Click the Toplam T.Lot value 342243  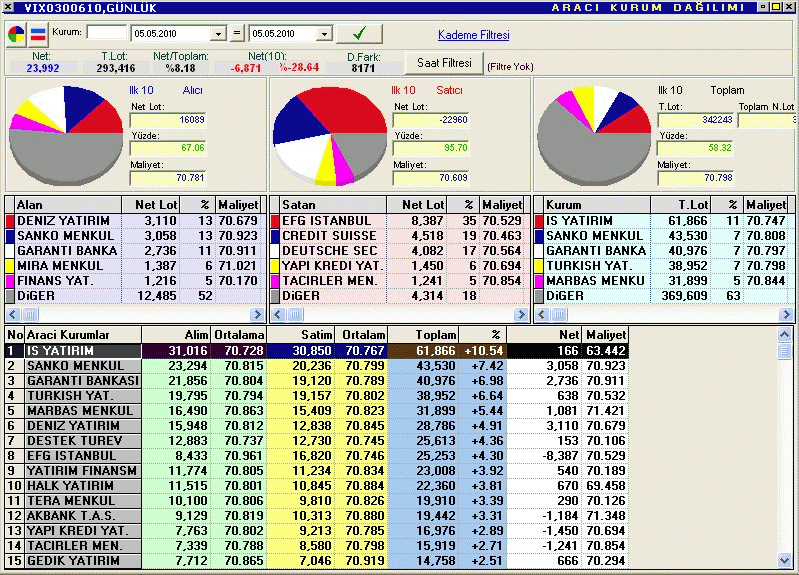click(x=696, y=120)
